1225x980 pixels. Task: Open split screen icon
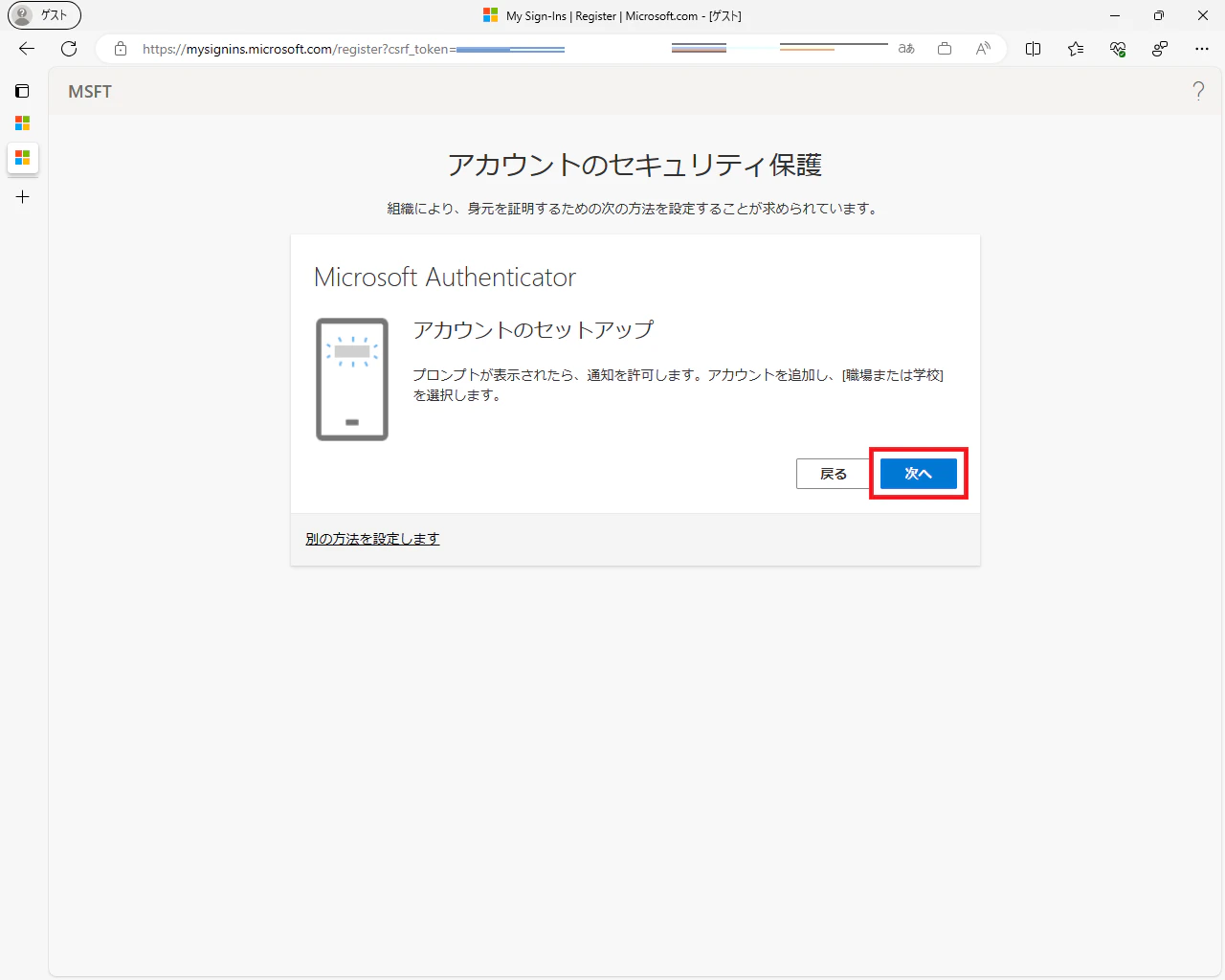[x=1034, y=49]
